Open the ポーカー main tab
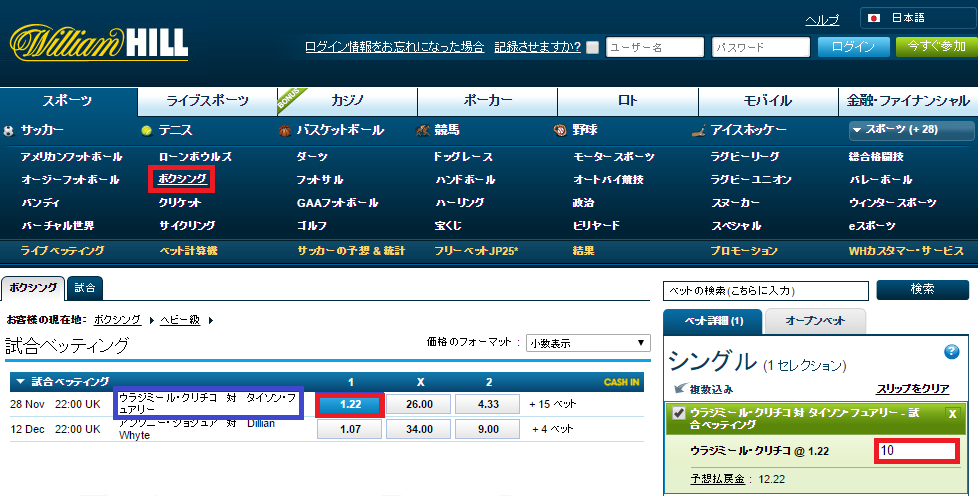This screenshot has height=496, width=978. click(488, 101)
